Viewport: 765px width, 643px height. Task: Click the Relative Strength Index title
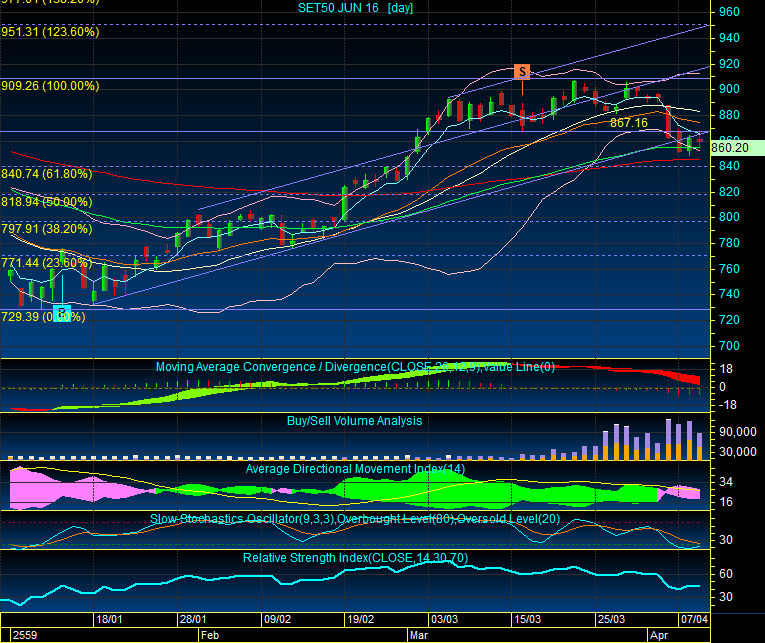tap(355, 558)
